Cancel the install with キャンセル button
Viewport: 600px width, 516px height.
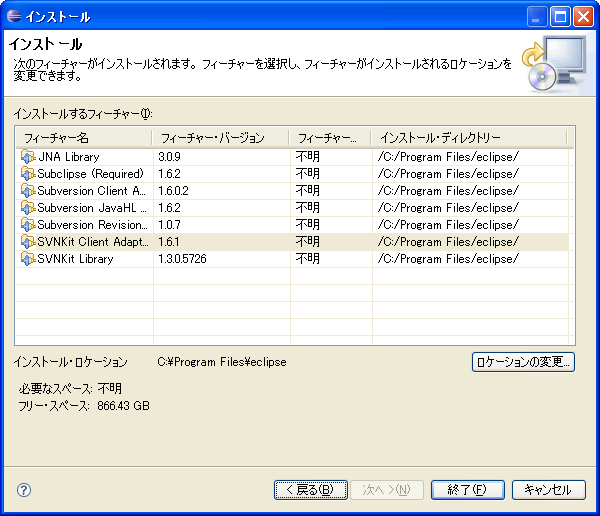(x=549, y=490)
